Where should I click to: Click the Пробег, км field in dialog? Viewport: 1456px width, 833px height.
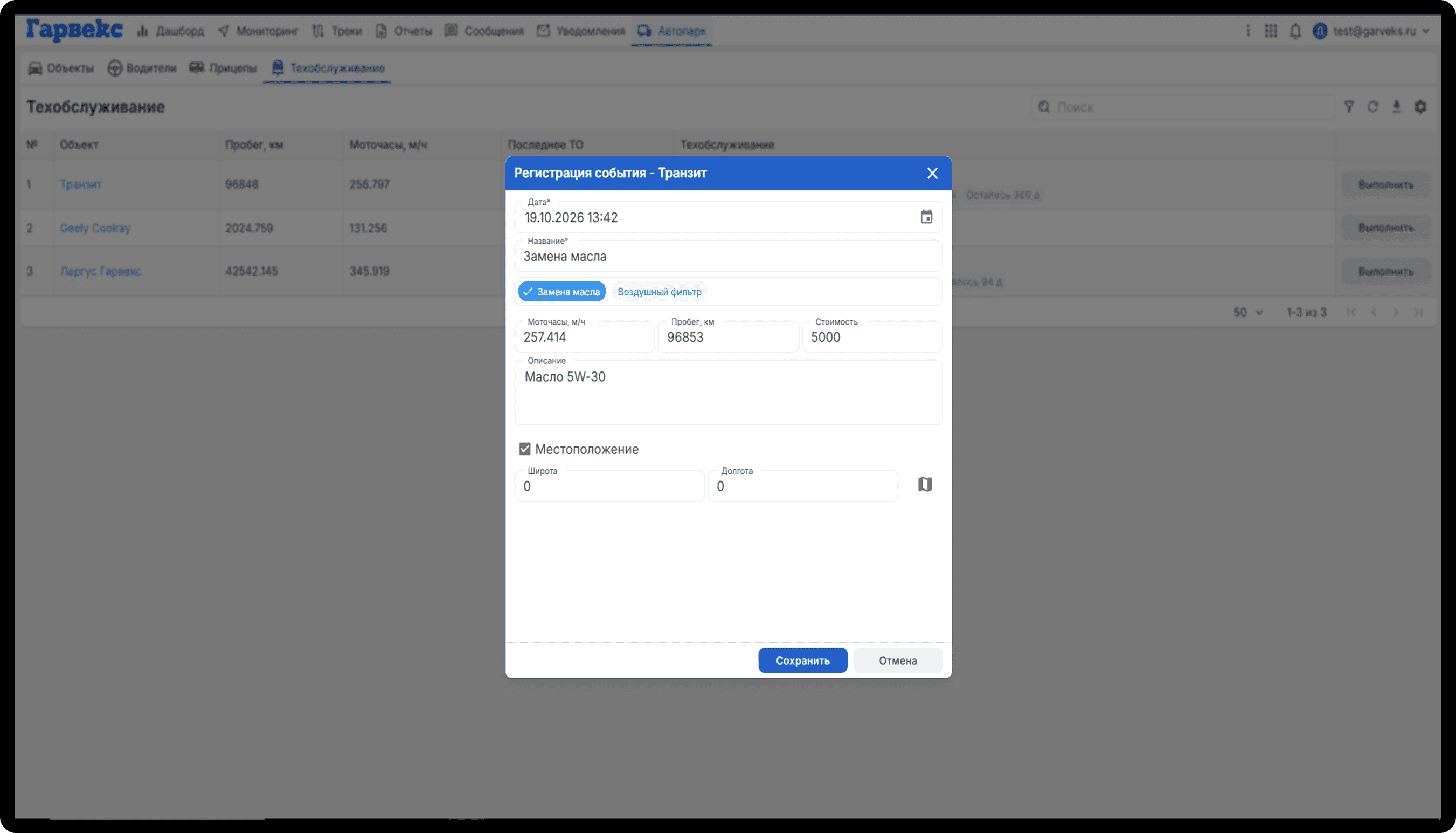pyautogui.click(x=729, y=337)
